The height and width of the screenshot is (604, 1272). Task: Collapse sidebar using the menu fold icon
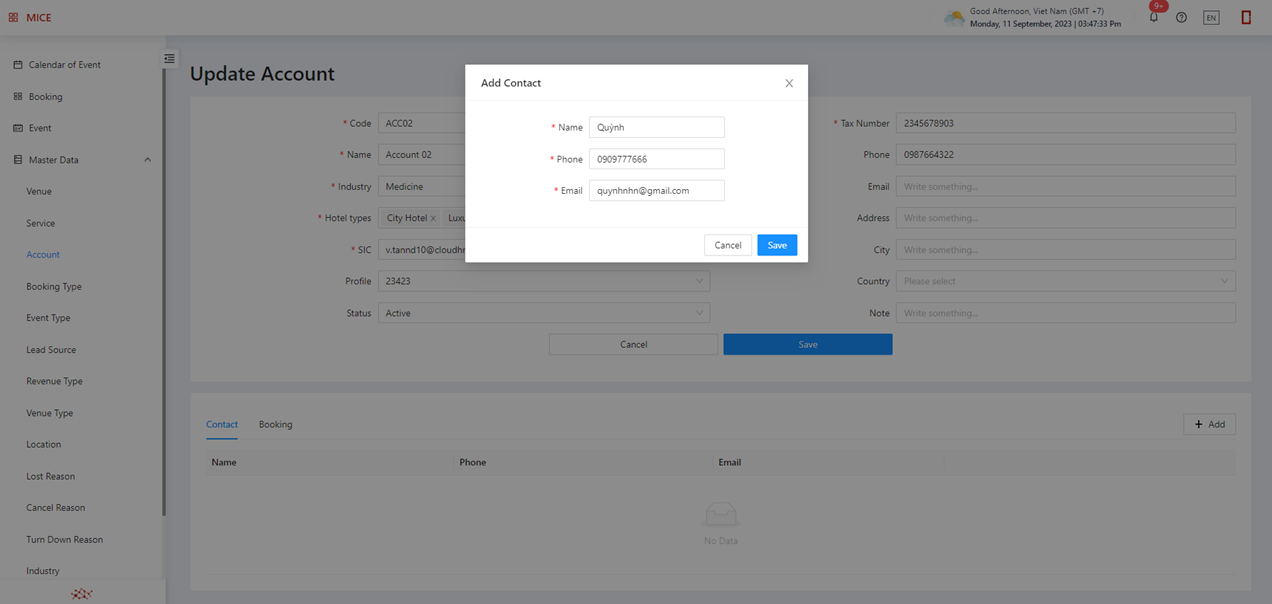pos(169,59)
